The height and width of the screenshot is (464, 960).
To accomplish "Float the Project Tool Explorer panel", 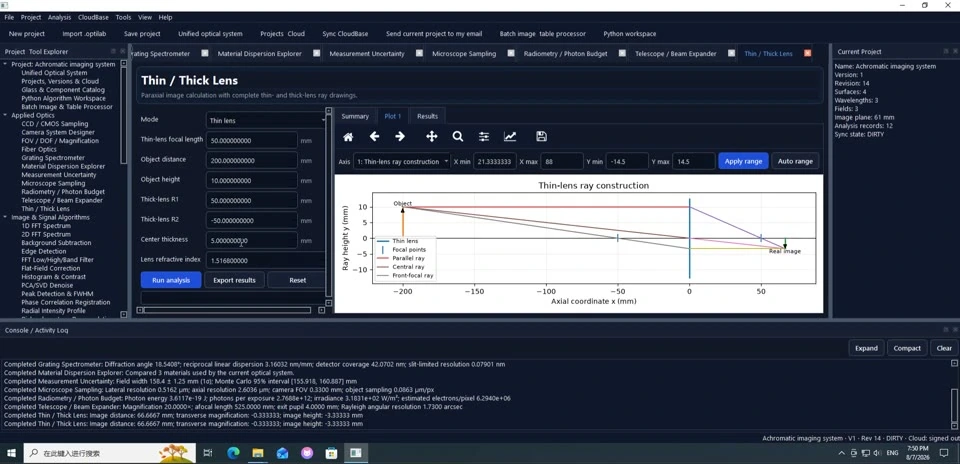I will pos(113,51).
